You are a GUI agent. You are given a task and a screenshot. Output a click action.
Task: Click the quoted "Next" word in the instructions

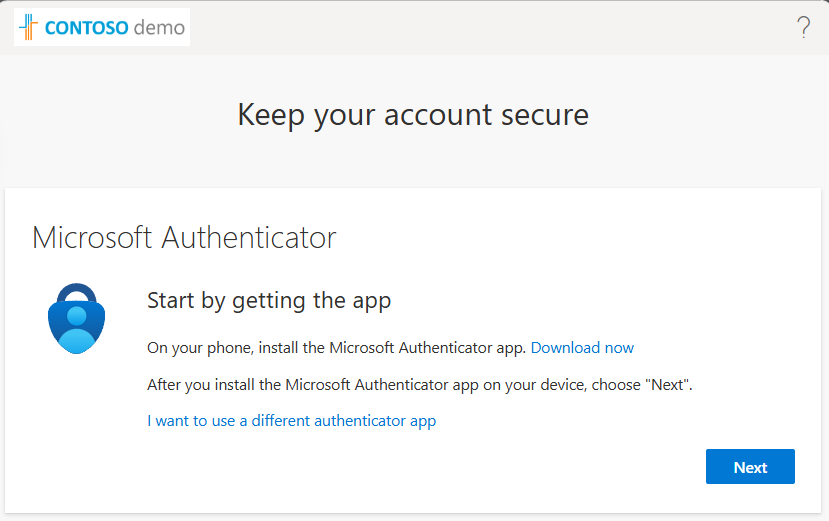tap(668, 385)
